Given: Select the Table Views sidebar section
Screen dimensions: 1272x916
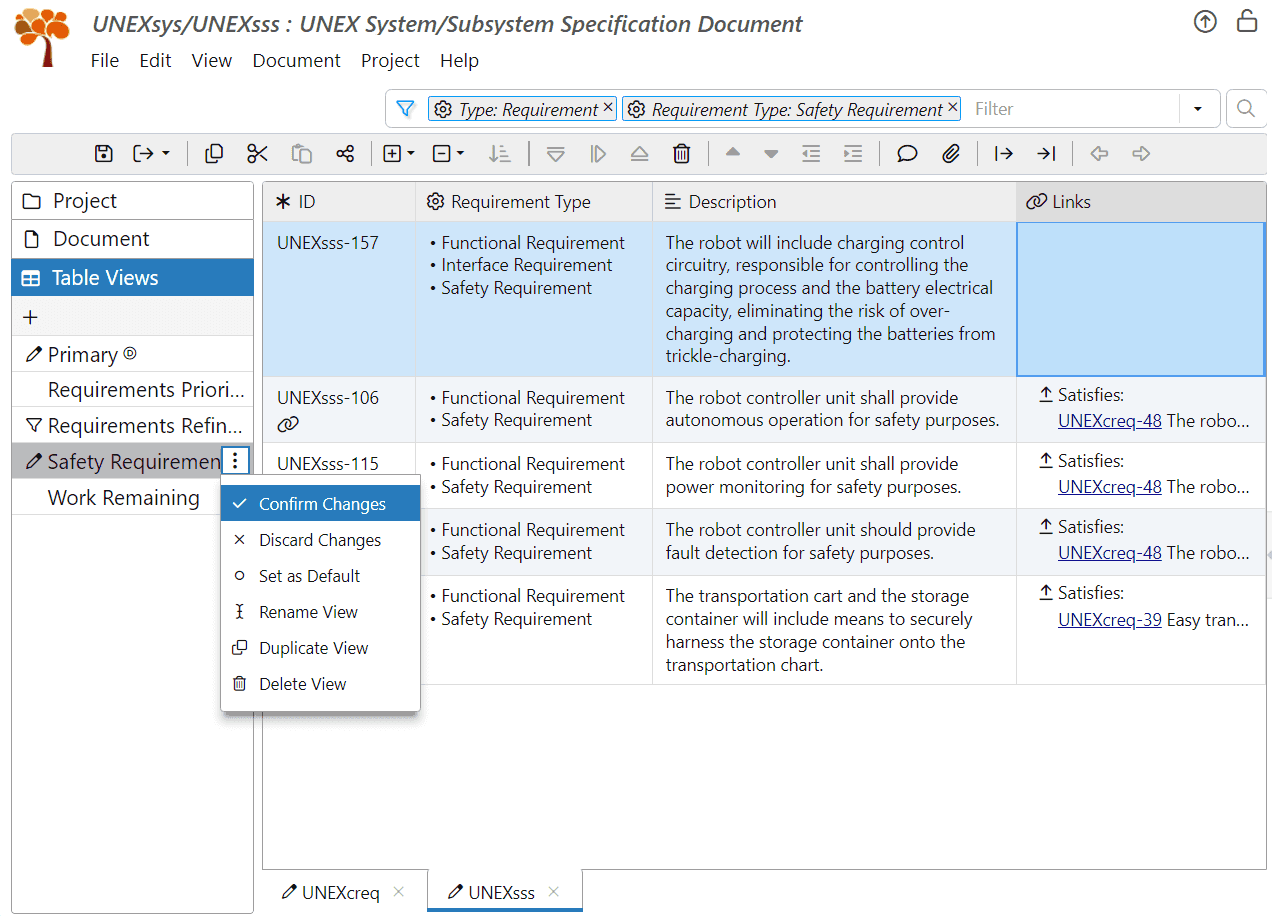Looking at the screenshot, I should 132,278.
